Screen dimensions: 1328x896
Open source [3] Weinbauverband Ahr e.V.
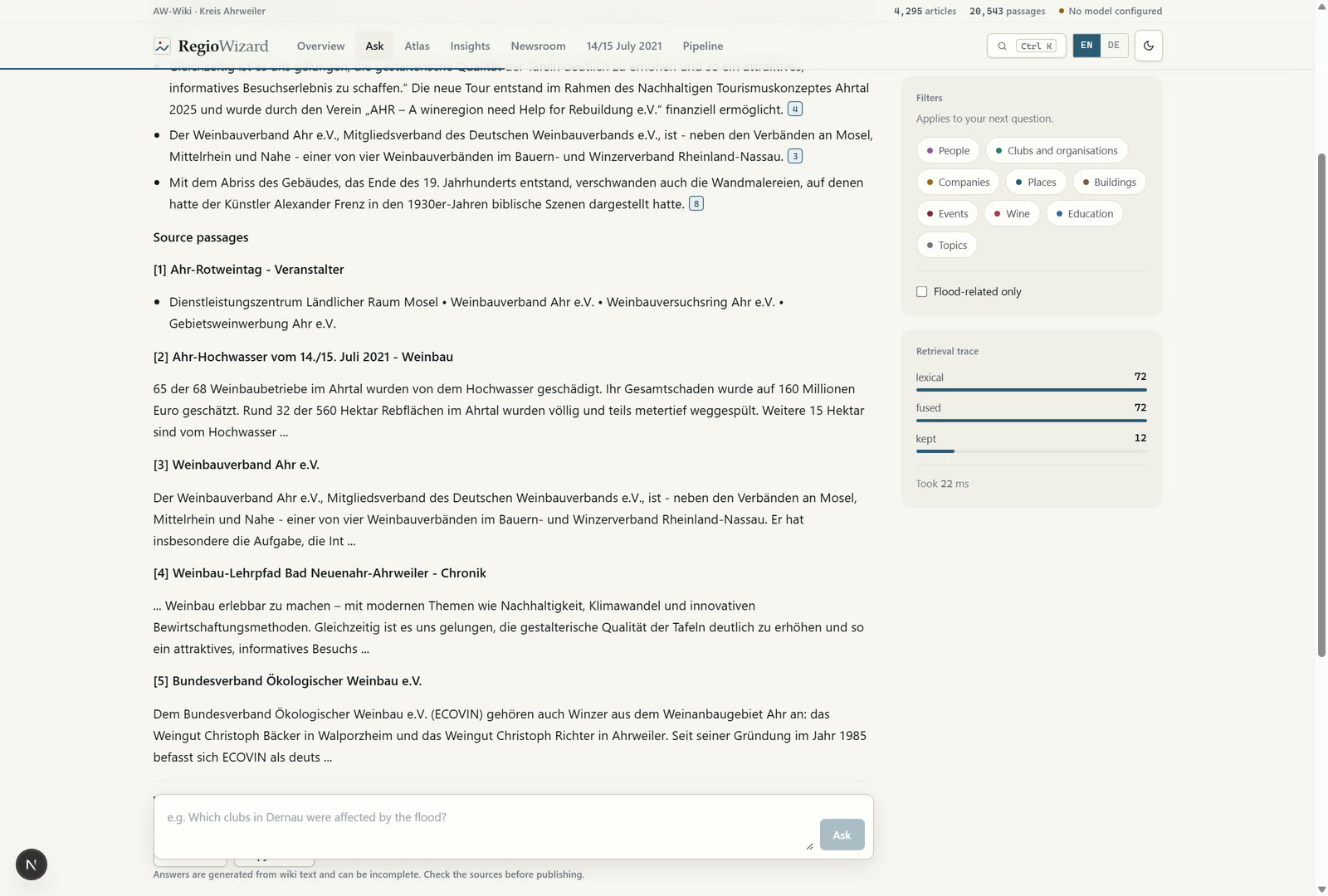(x=237, y=464)
